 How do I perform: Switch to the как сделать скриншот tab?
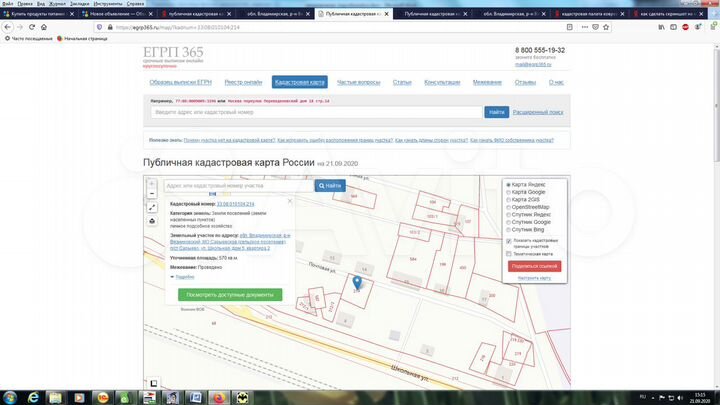point(667,14)
